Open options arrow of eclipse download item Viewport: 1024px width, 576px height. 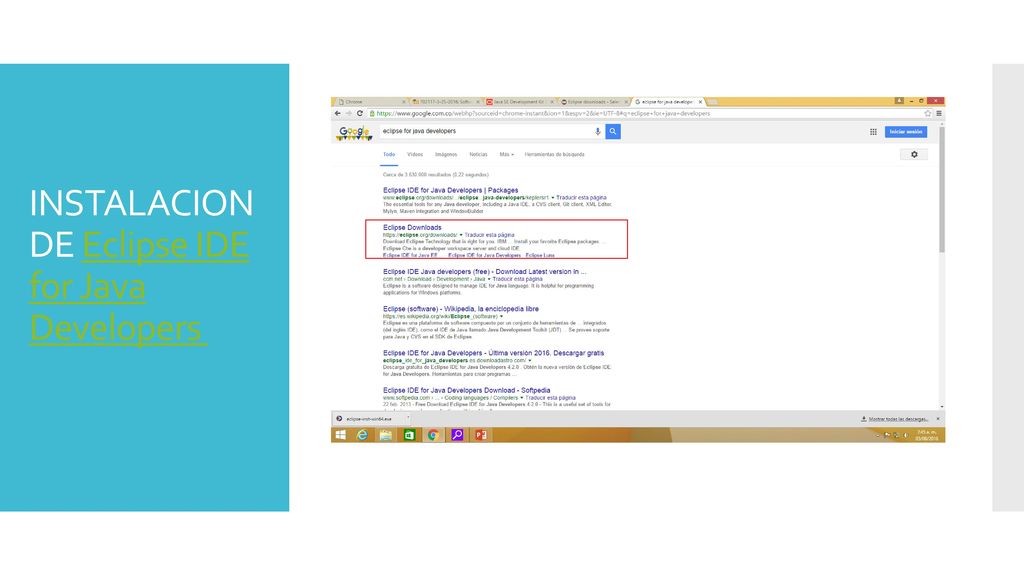tap(408, 419)
